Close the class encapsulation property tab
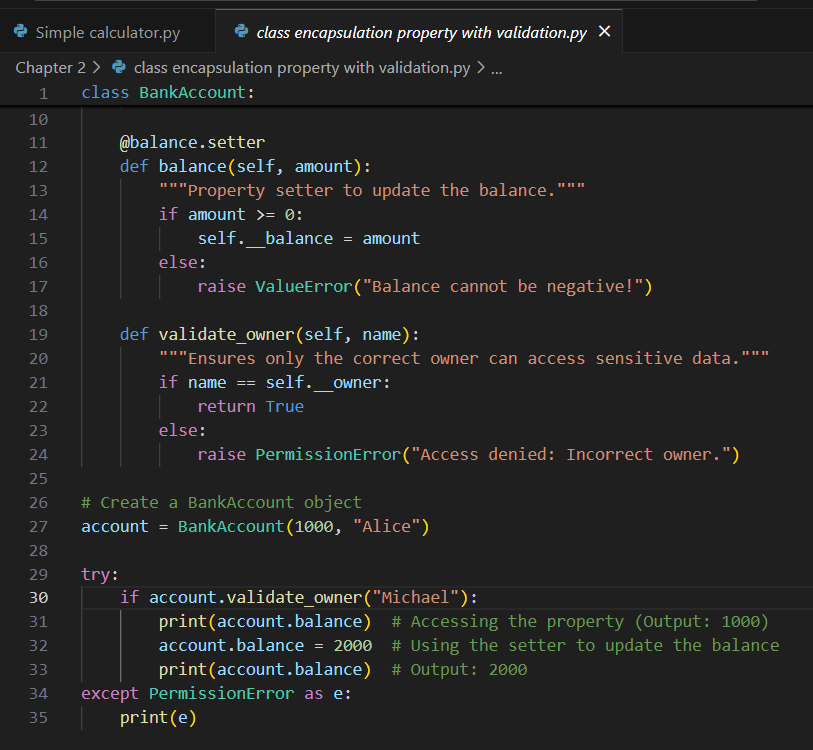813x750 pixels. click(603, 32)
